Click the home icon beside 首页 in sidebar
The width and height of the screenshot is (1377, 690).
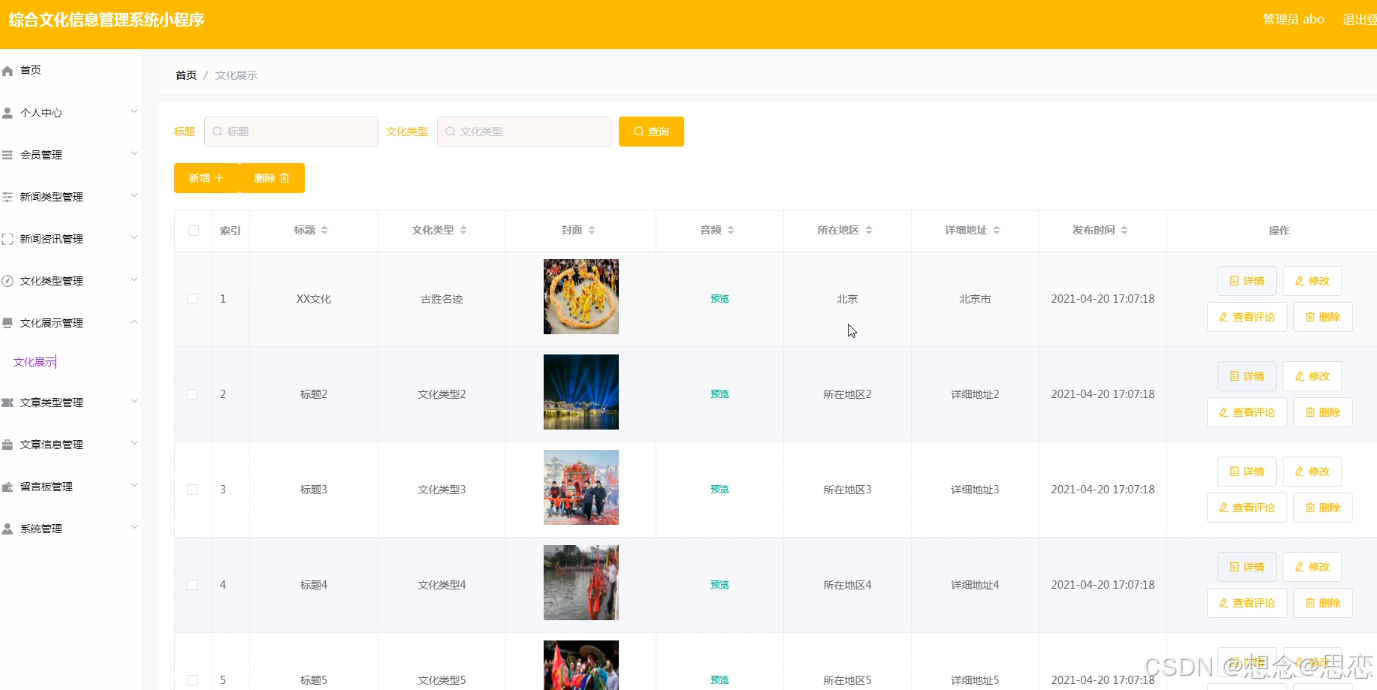point(8,71)
